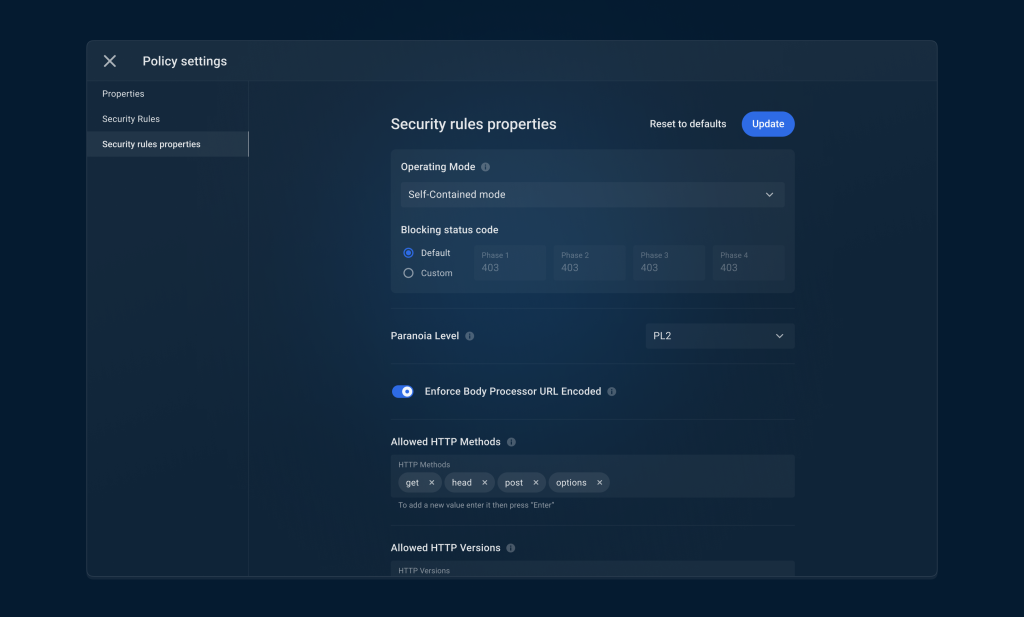
Task: Click info icon for Enforce Body Processor
Action: click(x=612, y=392)
